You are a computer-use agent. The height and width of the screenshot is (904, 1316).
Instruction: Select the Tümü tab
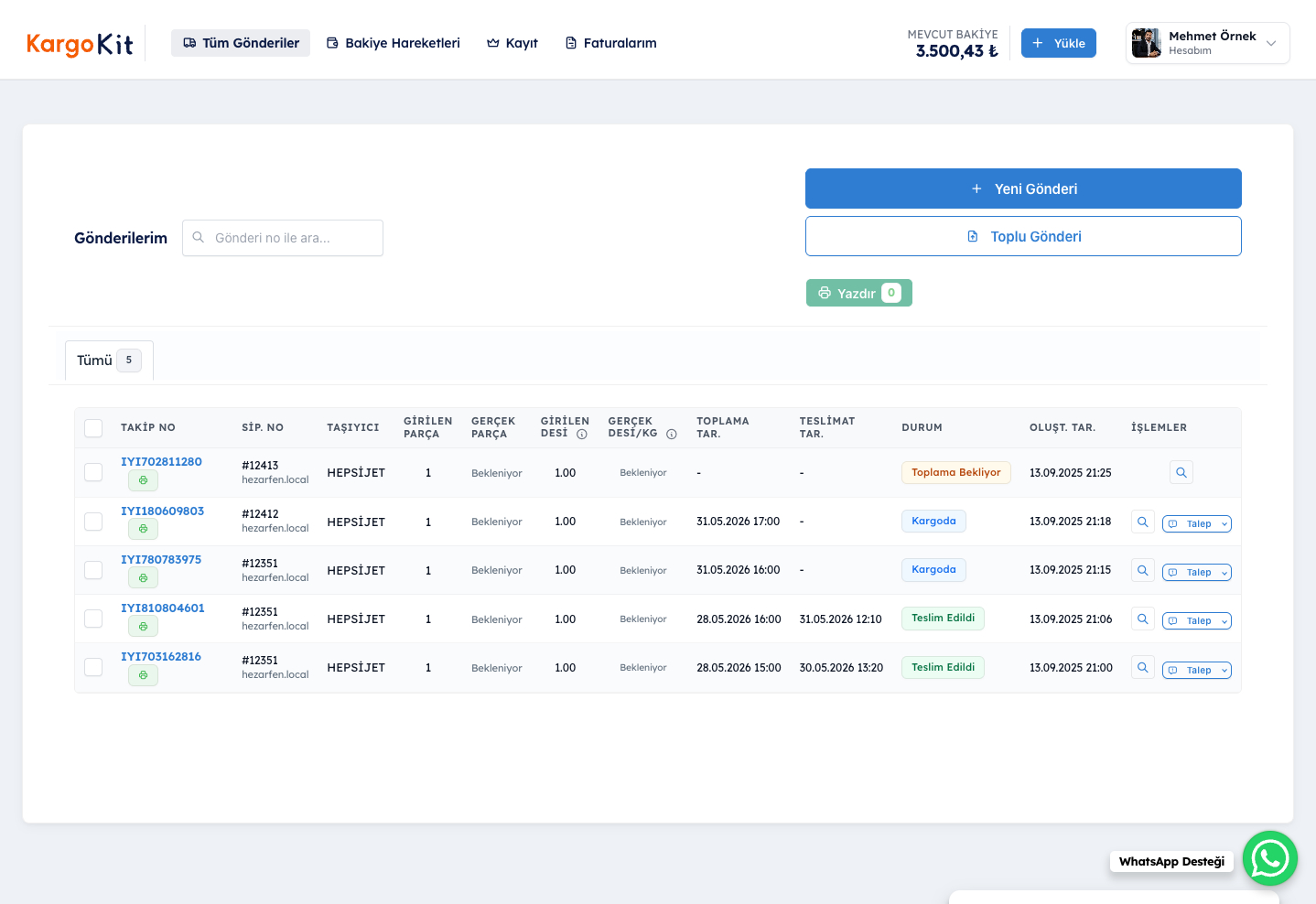click(x=109, y=361)
